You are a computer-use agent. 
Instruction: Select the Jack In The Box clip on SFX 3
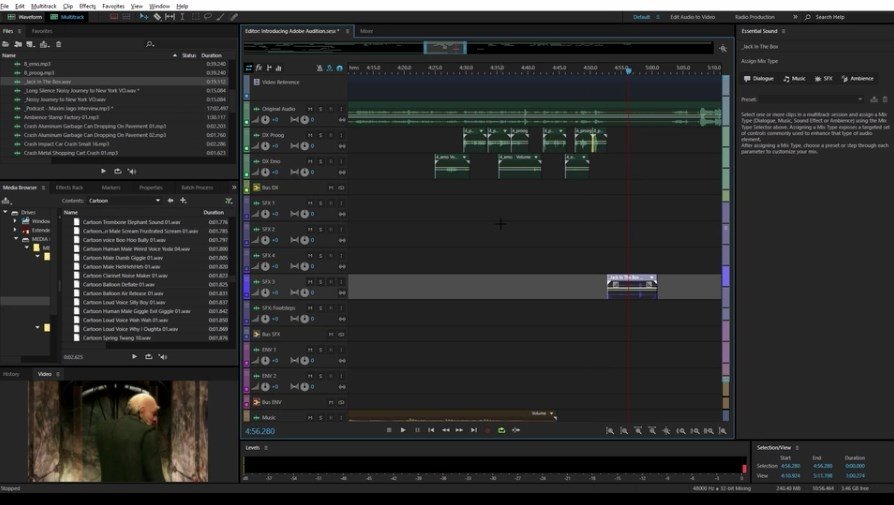pos(632,286)
